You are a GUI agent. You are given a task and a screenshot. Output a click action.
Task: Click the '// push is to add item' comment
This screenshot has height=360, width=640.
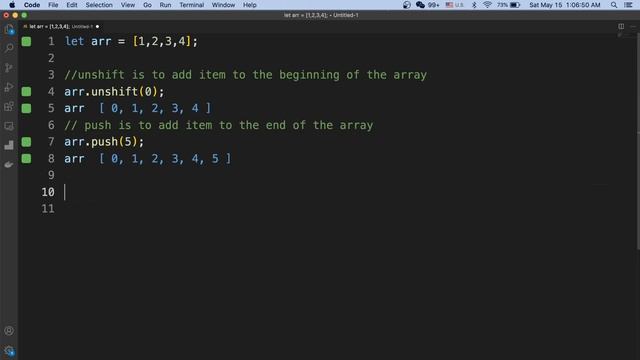(218, 125)
